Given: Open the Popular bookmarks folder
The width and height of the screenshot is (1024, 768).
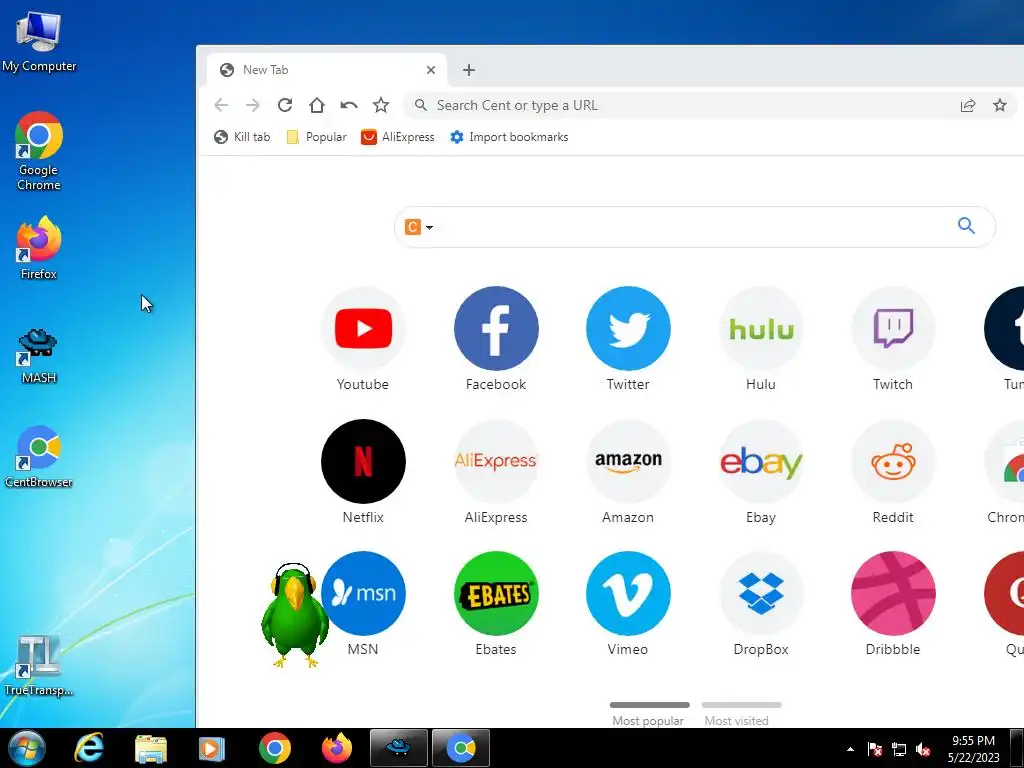Looking at the screenshot, I should point(317,137).
